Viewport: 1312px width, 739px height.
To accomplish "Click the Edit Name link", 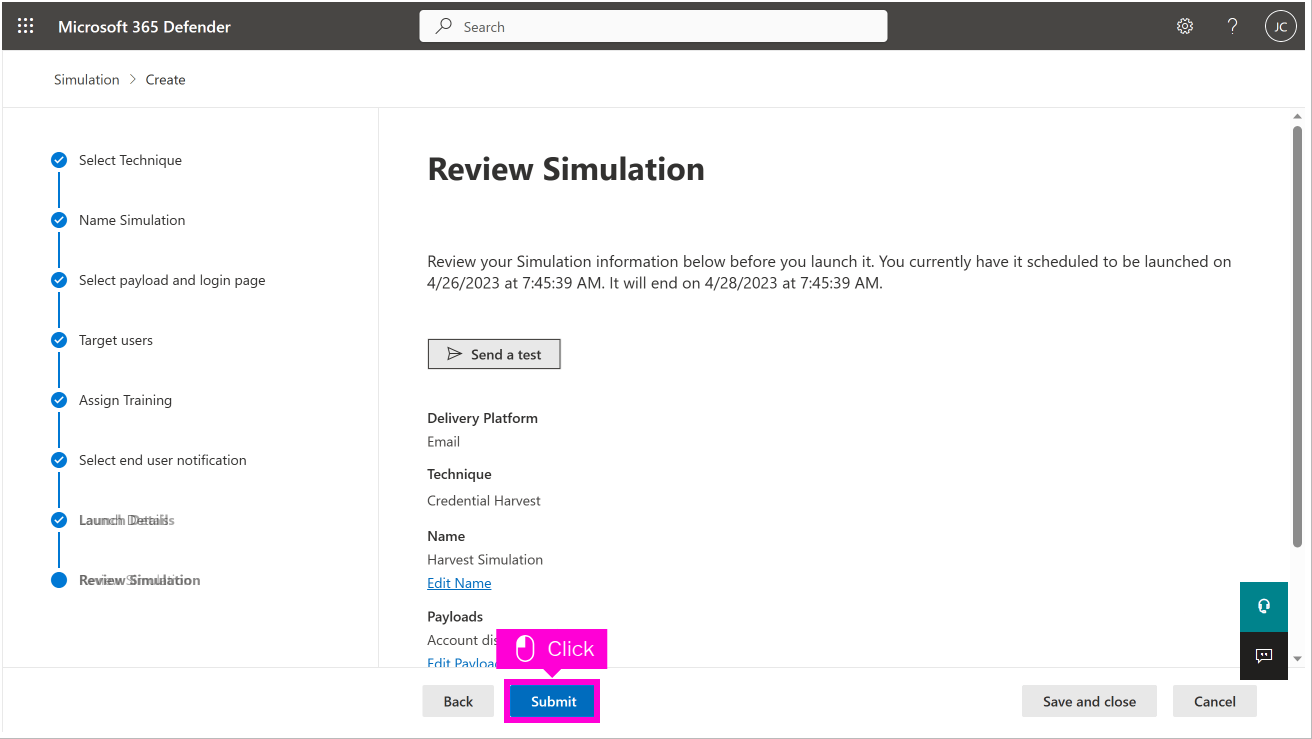I will [x=459, y=583].
